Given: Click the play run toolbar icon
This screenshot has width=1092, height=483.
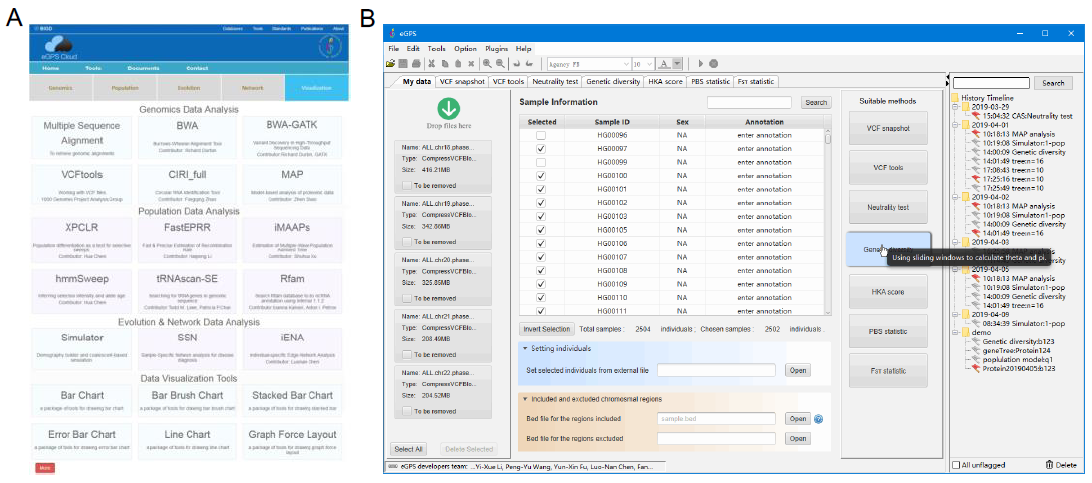Looking at the screenshot, I should tap(700, 63).
